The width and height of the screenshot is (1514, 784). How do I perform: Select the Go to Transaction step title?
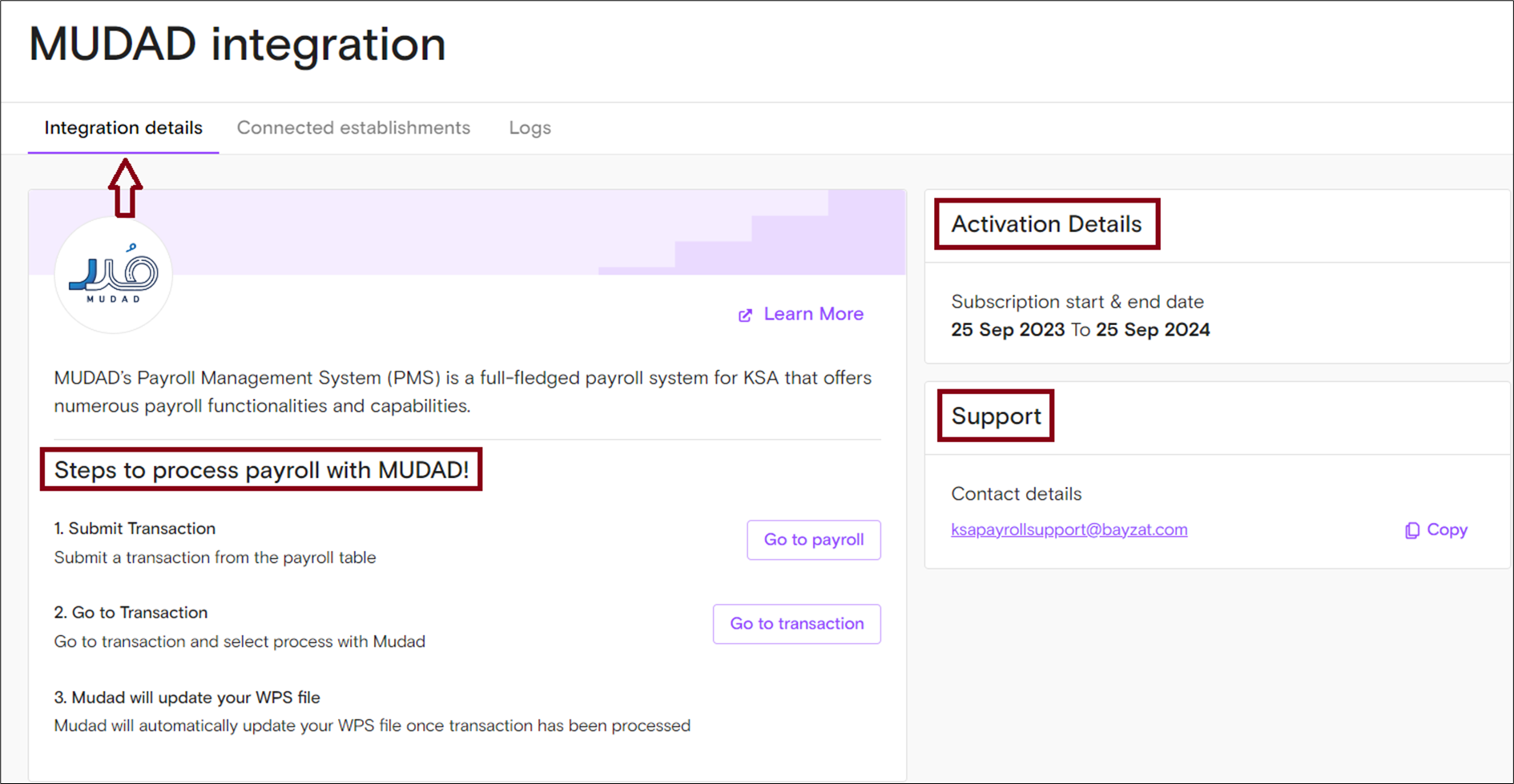point(131,613)
